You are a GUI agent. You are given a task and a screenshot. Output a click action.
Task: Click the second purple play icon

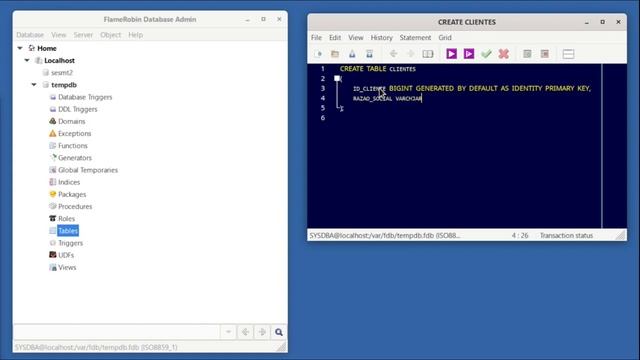469,54
